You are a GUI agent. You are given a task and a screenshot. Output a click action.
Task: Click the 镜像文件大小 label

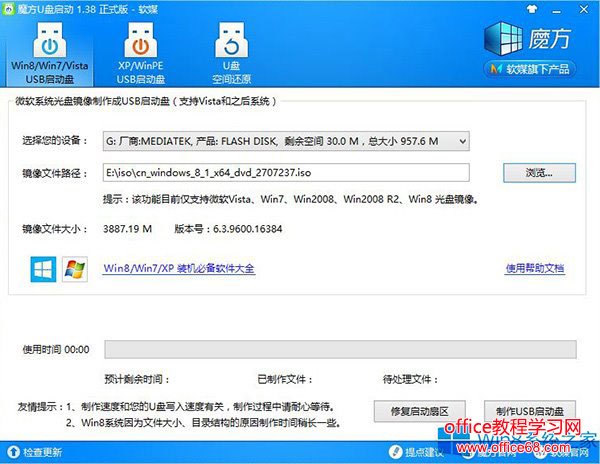pos(55,229)
